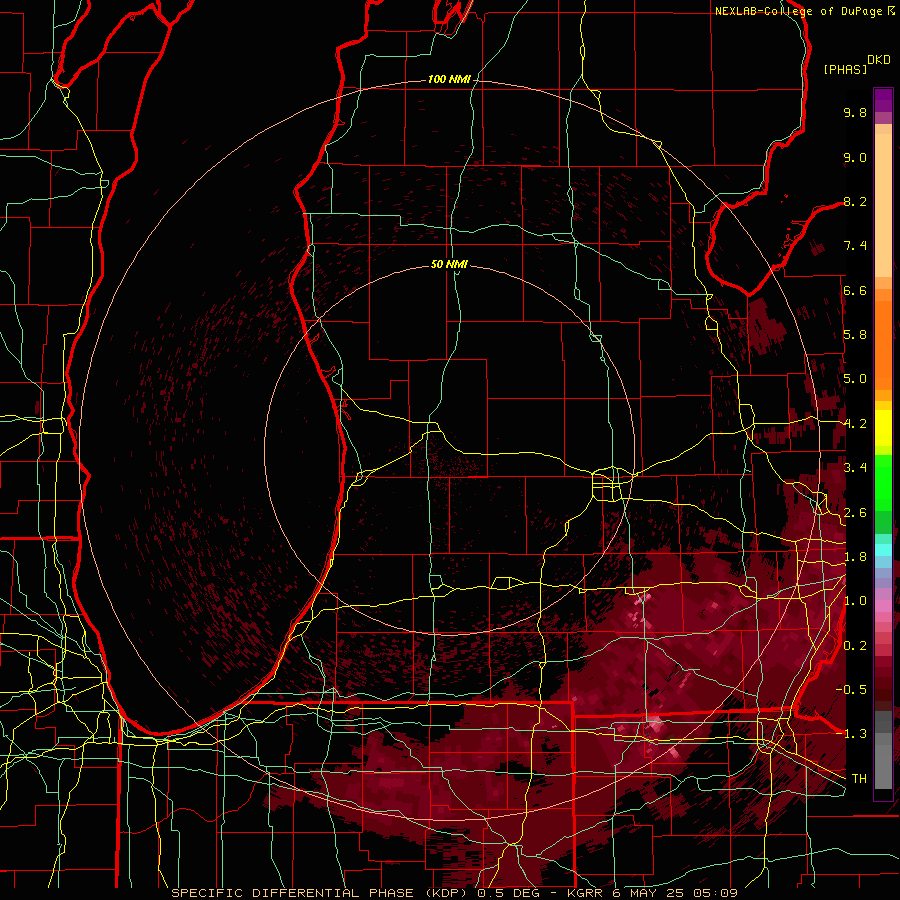900x900 pixels.
Task: Click the 7.4 scale value
Action: click(855, 246)
